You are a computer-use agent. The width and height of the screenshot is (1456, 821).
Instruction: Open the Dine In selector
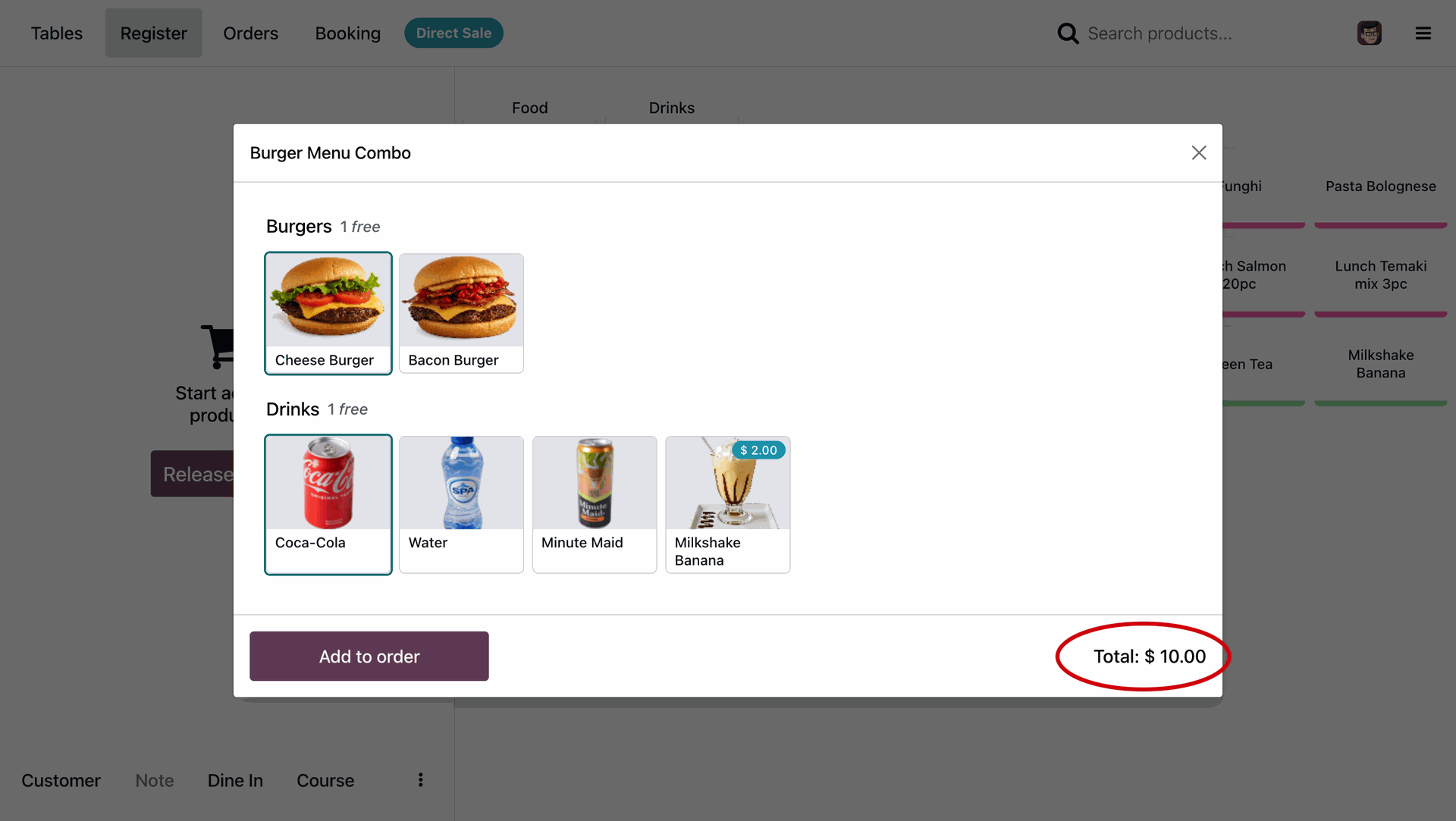pos(235,780)
